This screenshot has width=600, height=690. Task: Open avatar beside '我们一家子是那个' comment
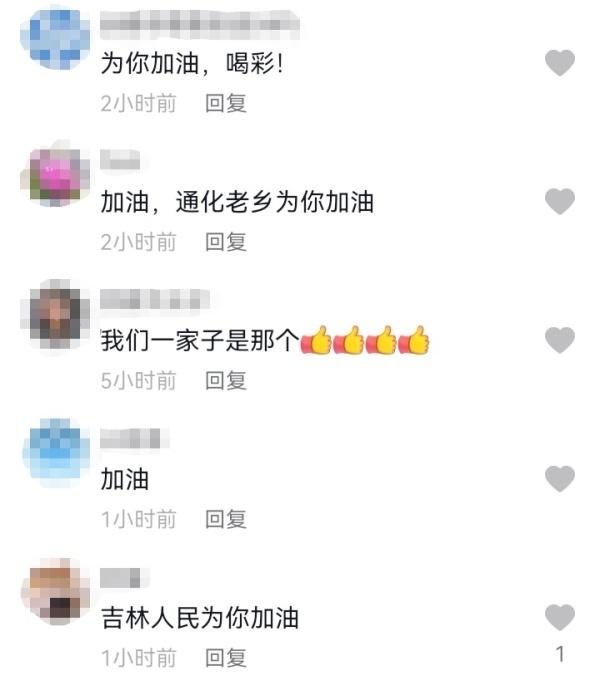click(x=55, y=313)
